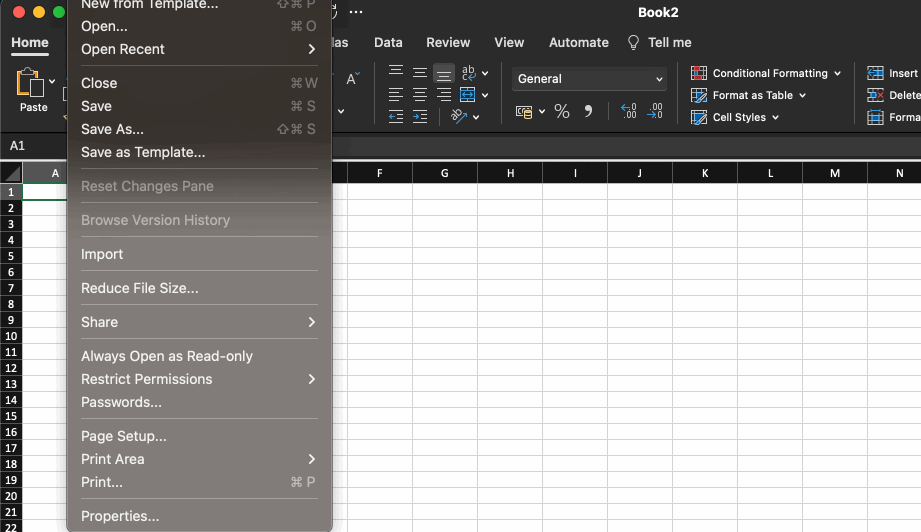Click the Decrease Decimal icon
This screenshot has width=921, height=532.
pos(654,112)
